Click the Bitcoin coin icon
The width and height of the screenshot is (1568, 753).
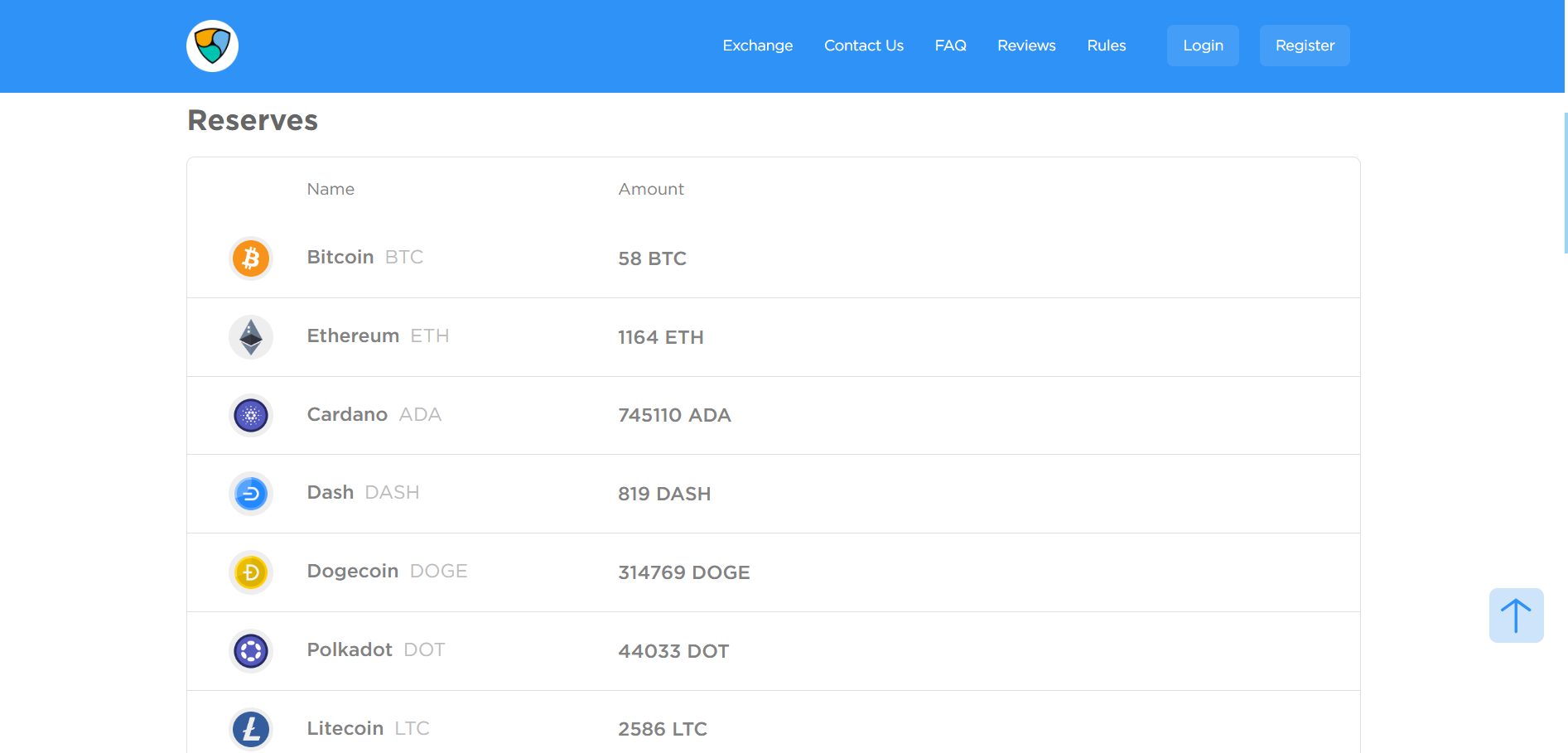pyautogui.click(x=251, y=258)
